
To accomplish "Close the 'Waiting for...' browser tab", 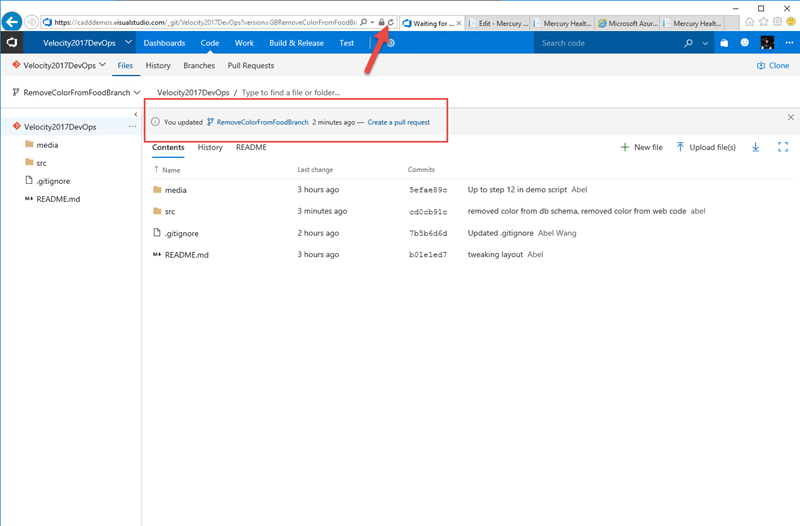I will 459,23.
